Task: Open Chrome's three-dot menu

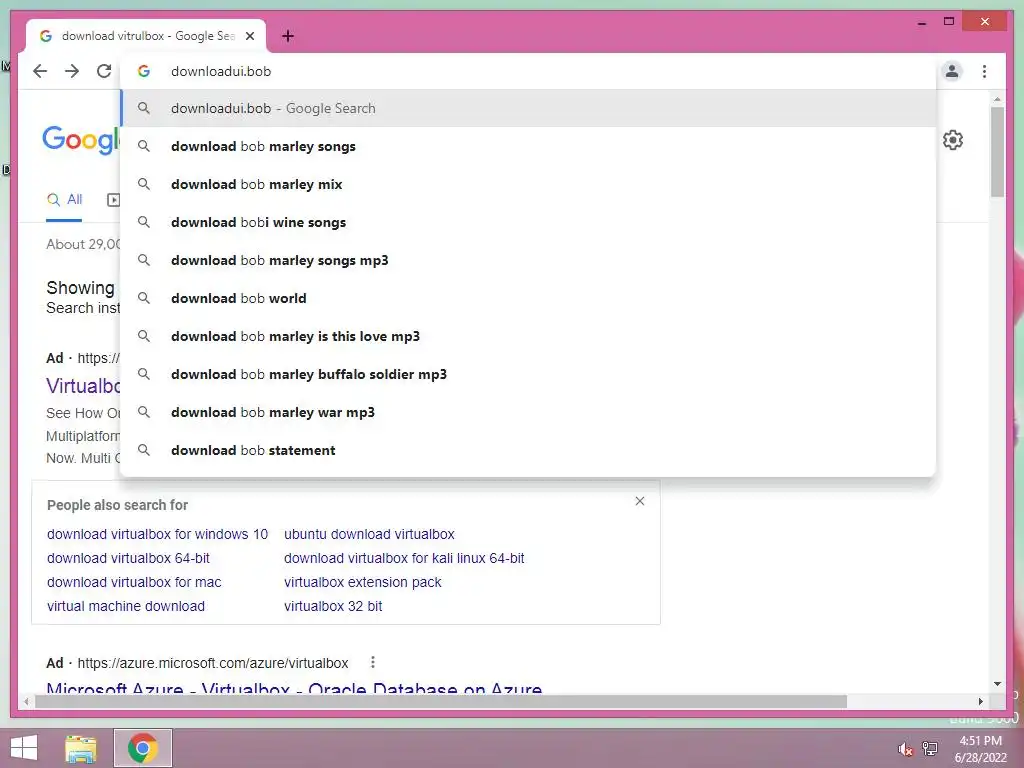Action: (x=984, y=71)
